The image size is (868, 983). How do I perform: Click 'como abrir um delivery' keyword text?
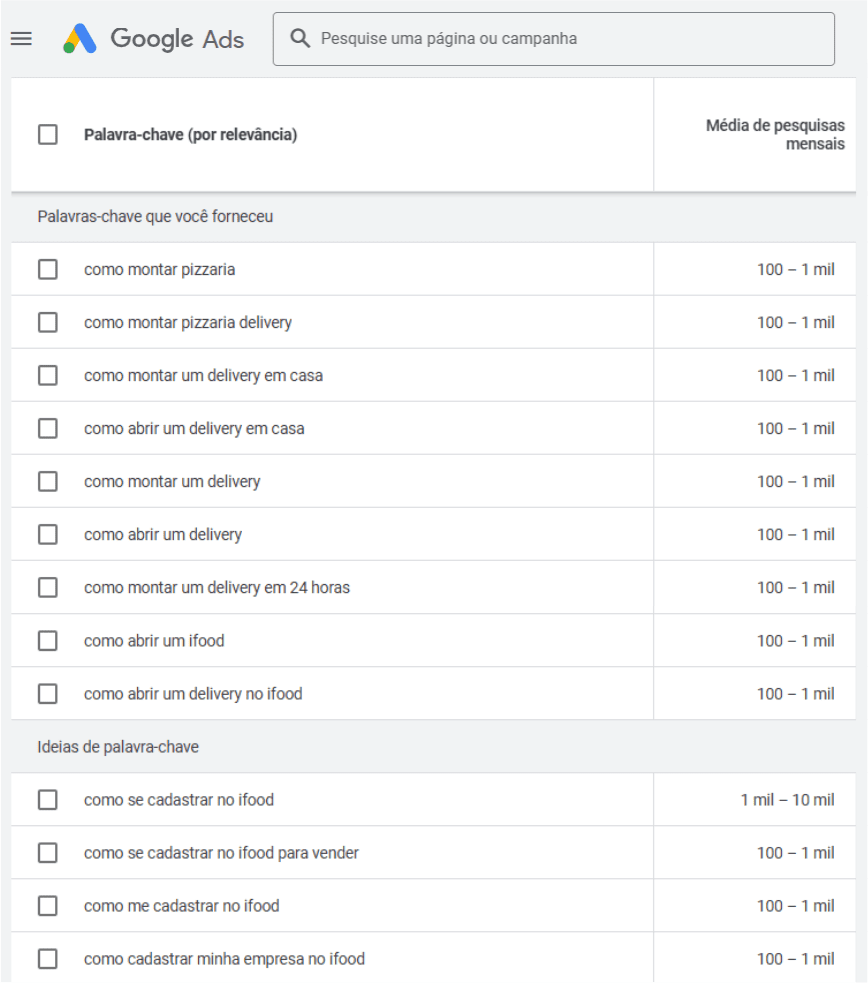pyautogui.click(x=163, y=535)
